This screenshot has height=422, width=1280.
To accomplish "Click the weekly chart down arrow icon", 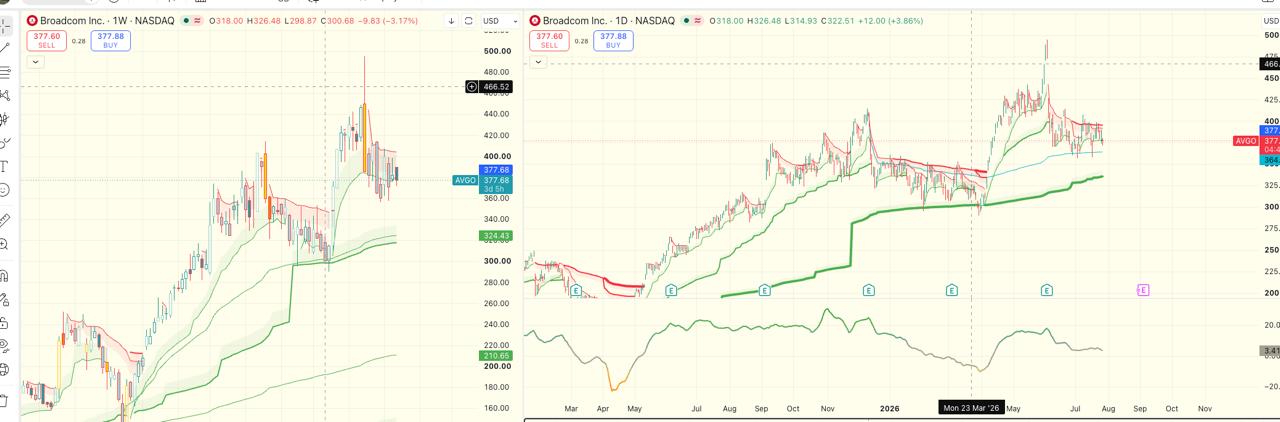I will (451, 21).
